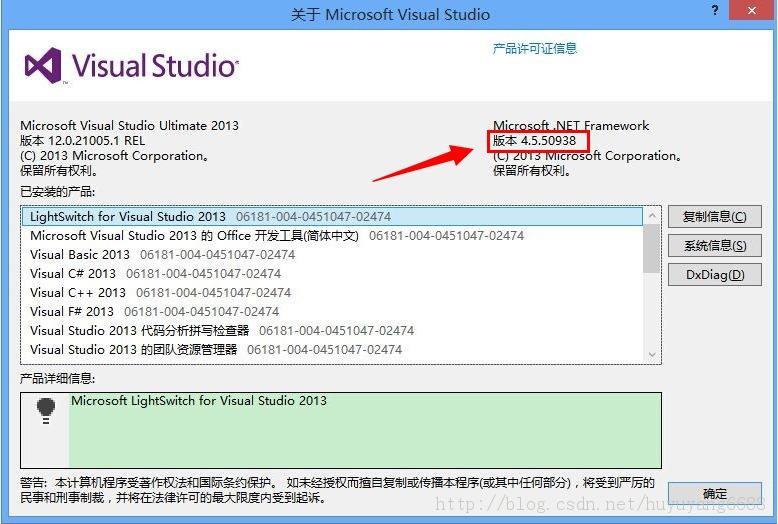
Task: Select the Visual C++ 2013 row
Action: click(x=332, y=293)
